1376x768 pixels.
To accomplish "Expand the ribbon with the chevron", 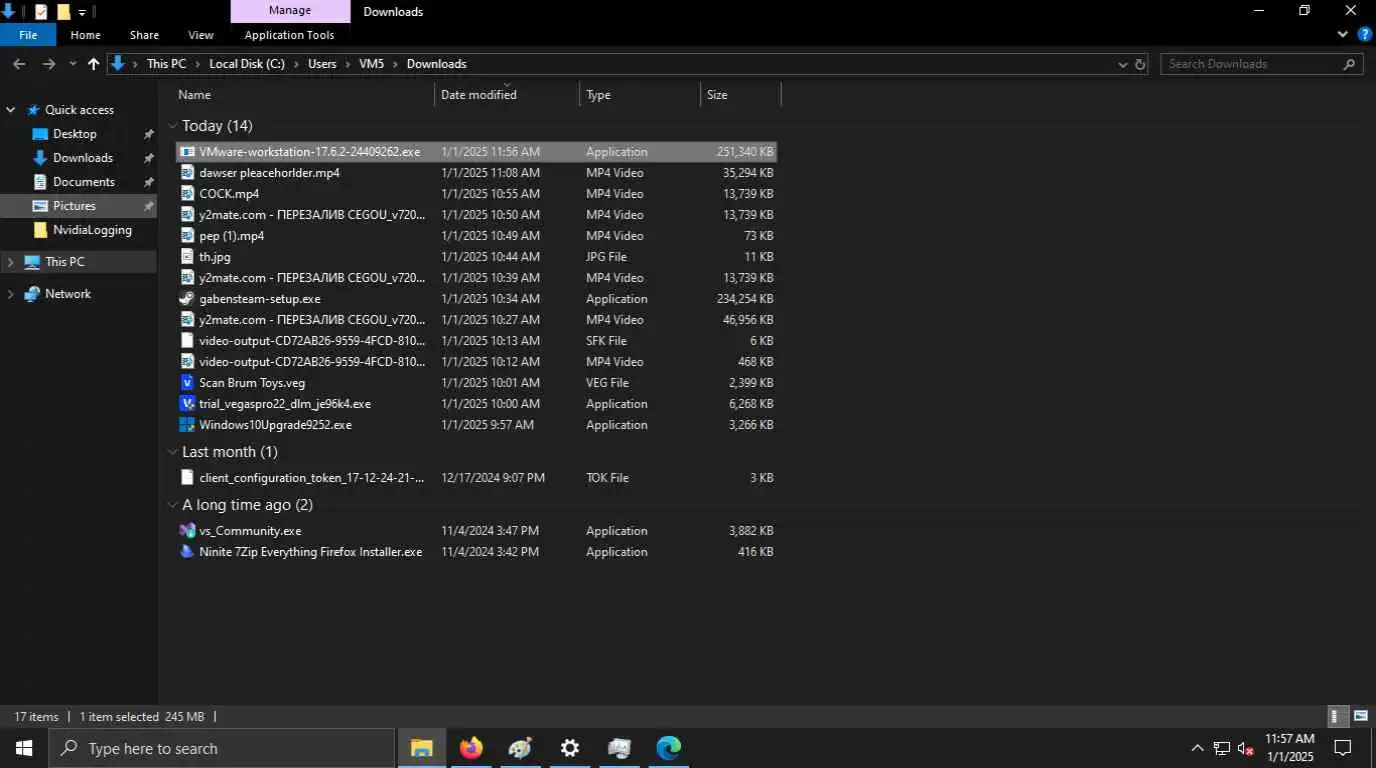I will pyautogui.click(x=1343, y=34).
